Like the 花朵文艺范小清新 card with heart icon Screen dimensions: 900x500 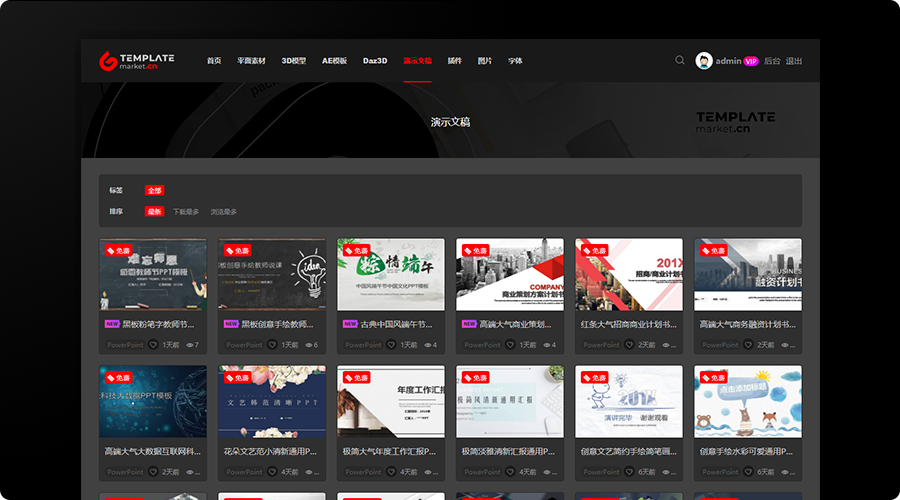[x=272, y=472]
